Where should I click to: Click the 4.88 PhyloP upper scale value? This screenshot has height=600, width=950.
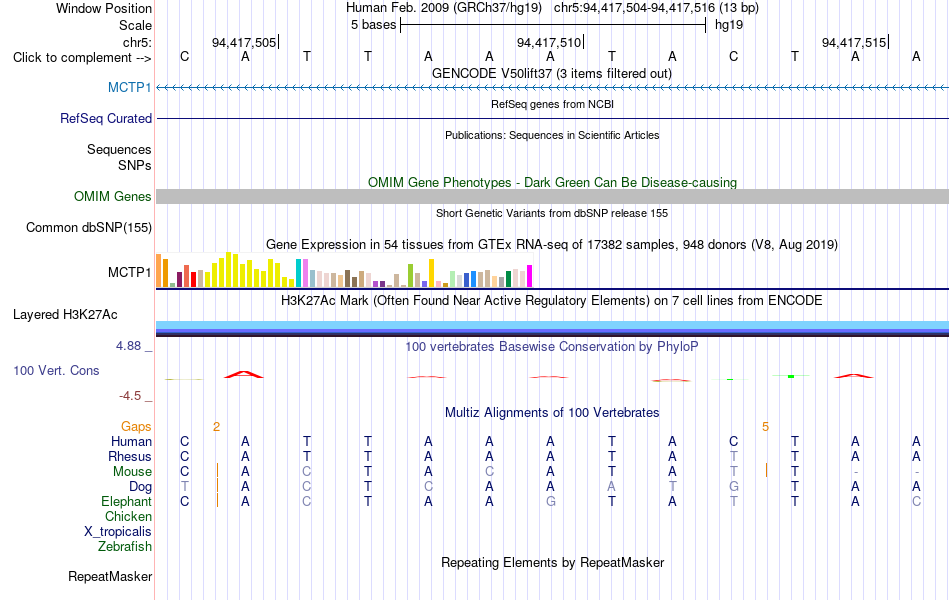[128, 345]
